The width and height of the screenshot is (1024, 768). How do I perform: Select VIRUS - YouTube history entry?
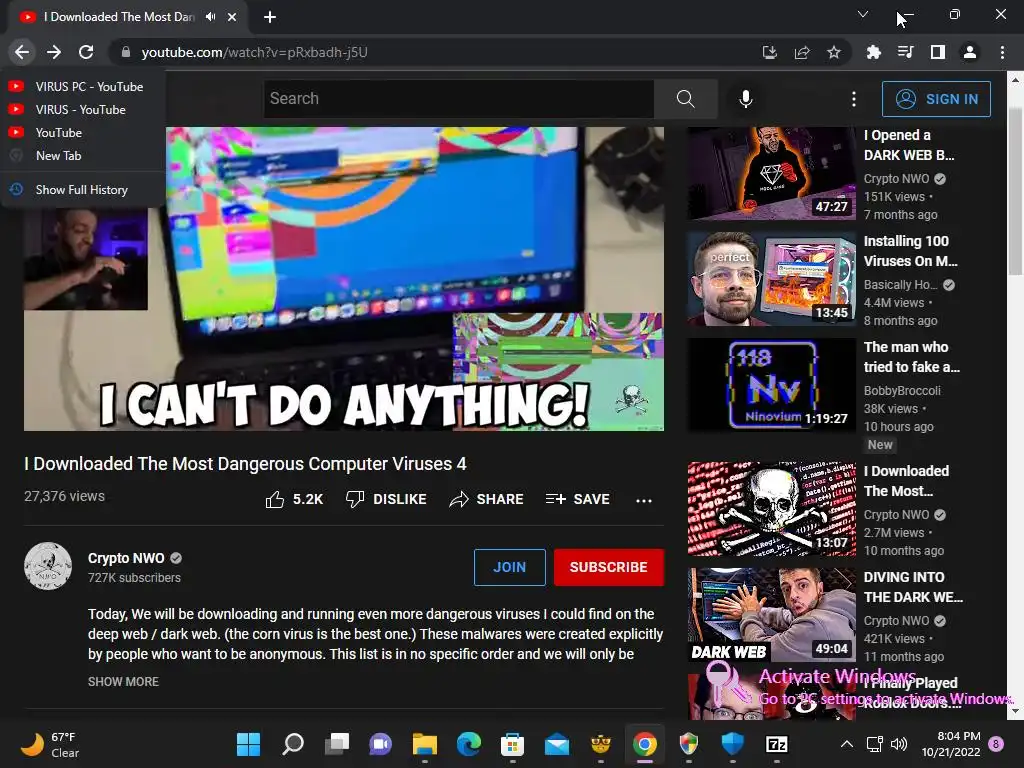point(82,109)
